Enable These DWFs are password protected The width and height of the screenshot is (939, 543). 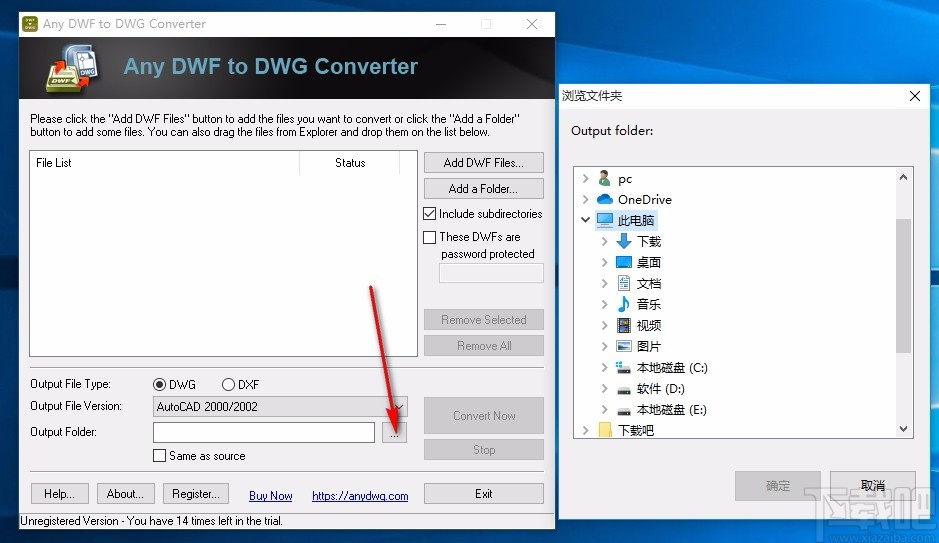coord(429,237)
